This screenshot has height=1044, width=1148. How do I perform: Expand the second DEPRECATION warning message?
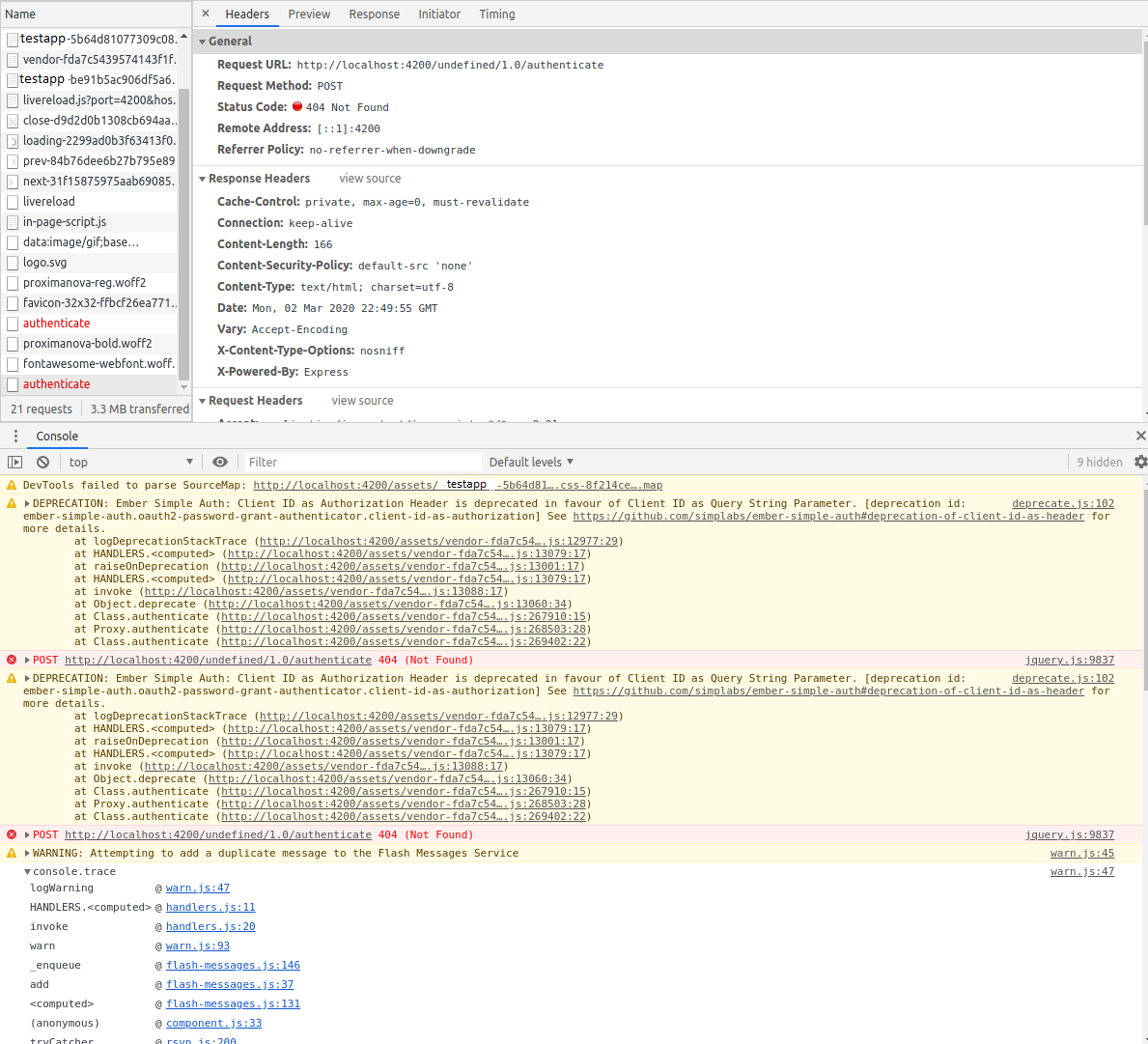click(x=27, y=679)
